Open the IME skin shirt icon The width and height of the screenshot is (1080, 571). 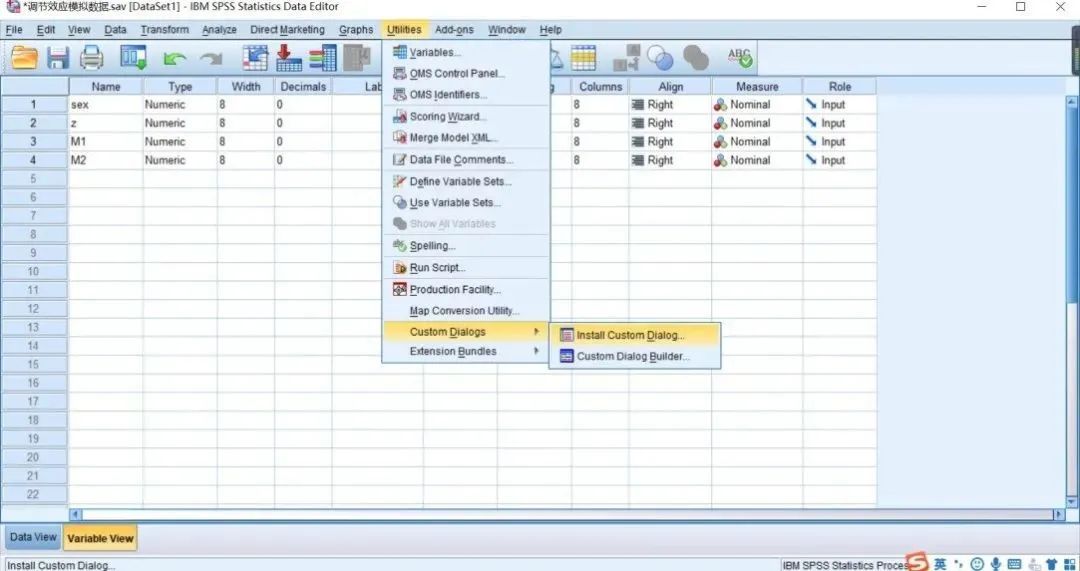(x=1051, y=564)
